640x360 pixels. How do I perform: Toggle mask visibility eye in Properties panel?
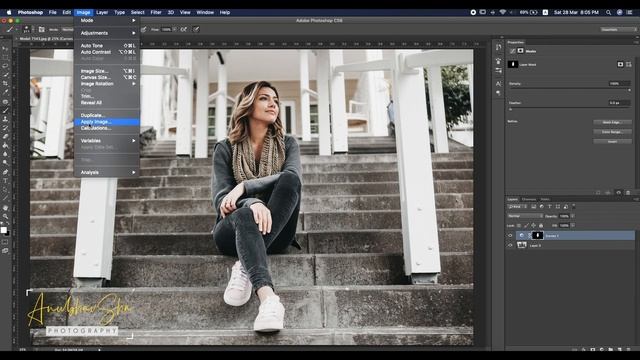click(x=618, y=193)
